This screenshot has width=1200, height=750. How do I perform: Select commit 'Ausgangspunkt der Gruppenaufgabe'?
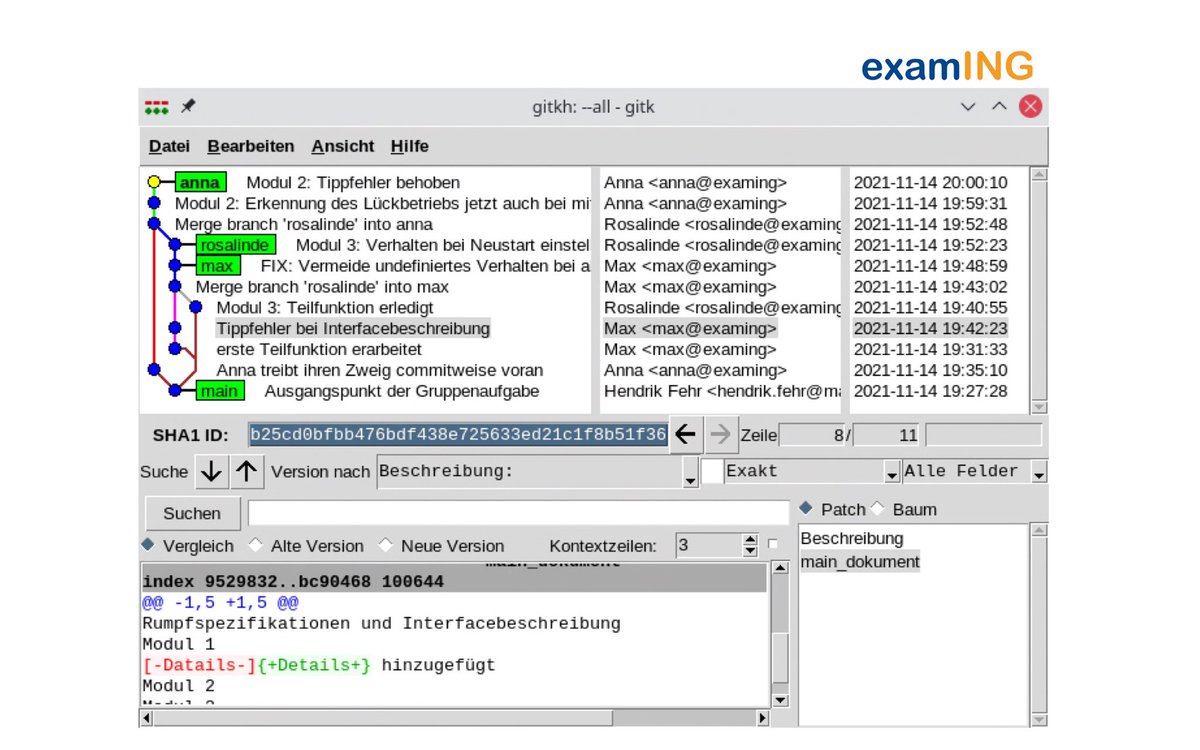coord(402,391)
